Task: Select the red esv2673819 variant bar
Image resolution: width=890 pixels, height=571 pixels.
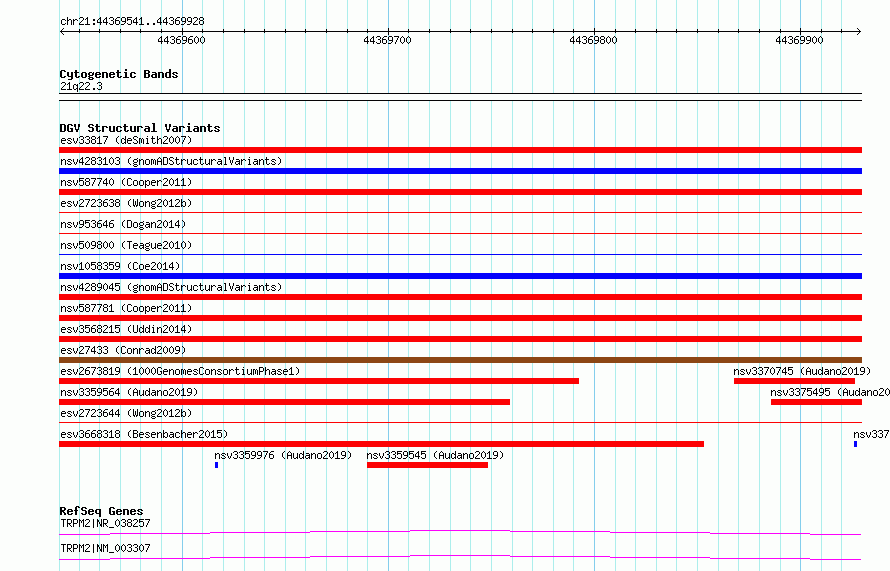Action: [319, 381]
